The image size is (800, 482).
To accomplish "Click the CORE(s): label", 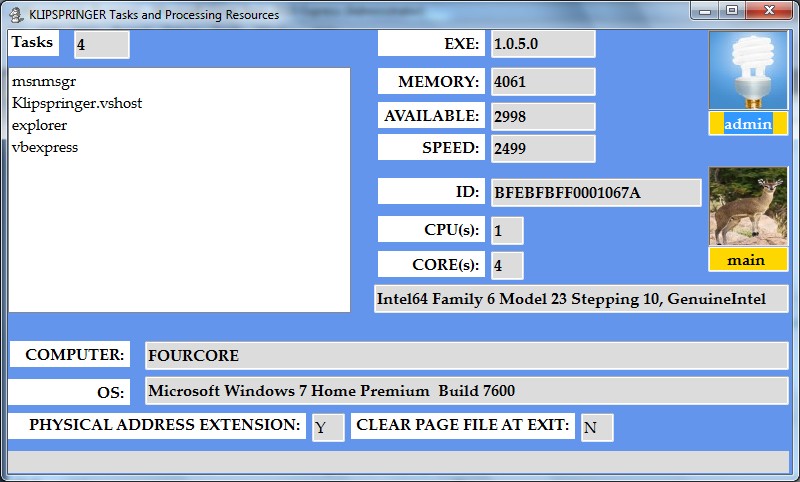I will pyautogui.click(x=431, y=264).
